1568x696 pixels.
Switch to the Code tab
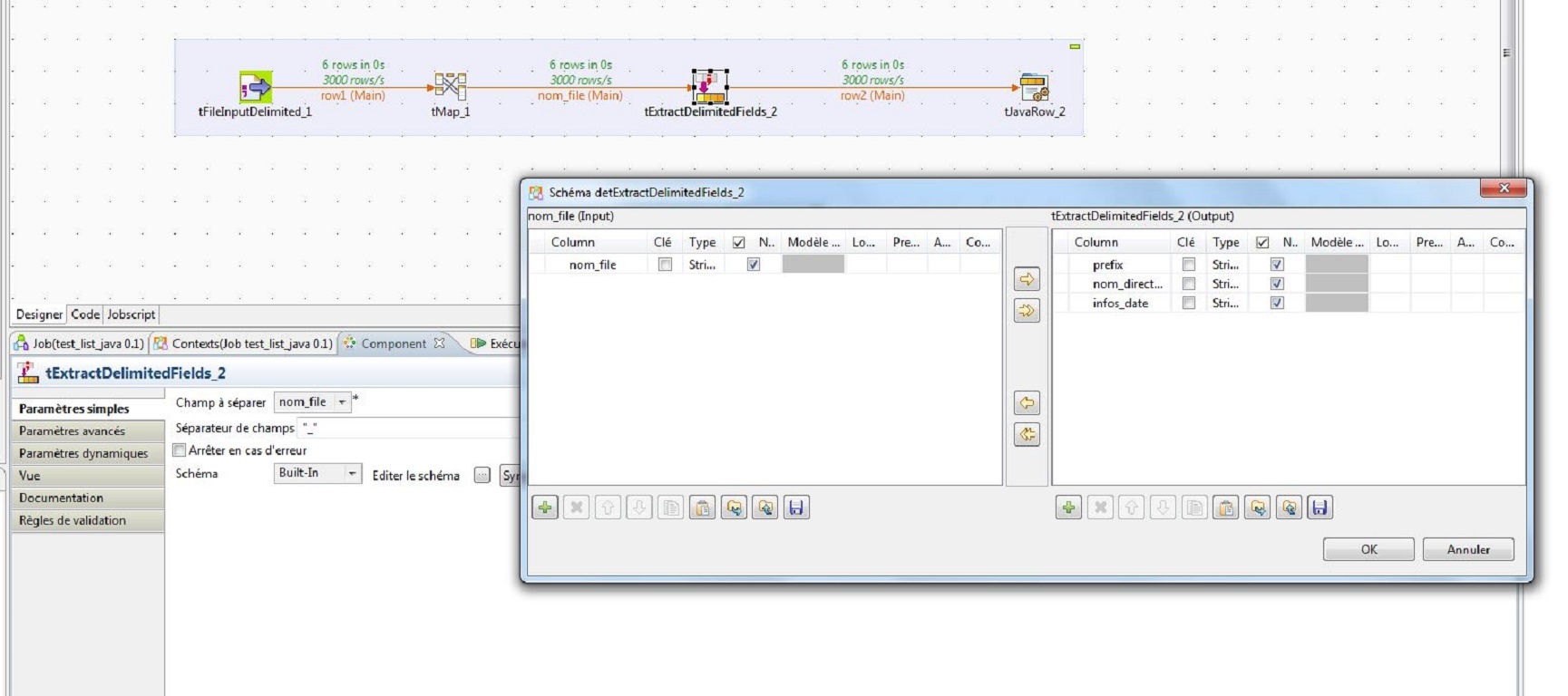coord(85,314)
